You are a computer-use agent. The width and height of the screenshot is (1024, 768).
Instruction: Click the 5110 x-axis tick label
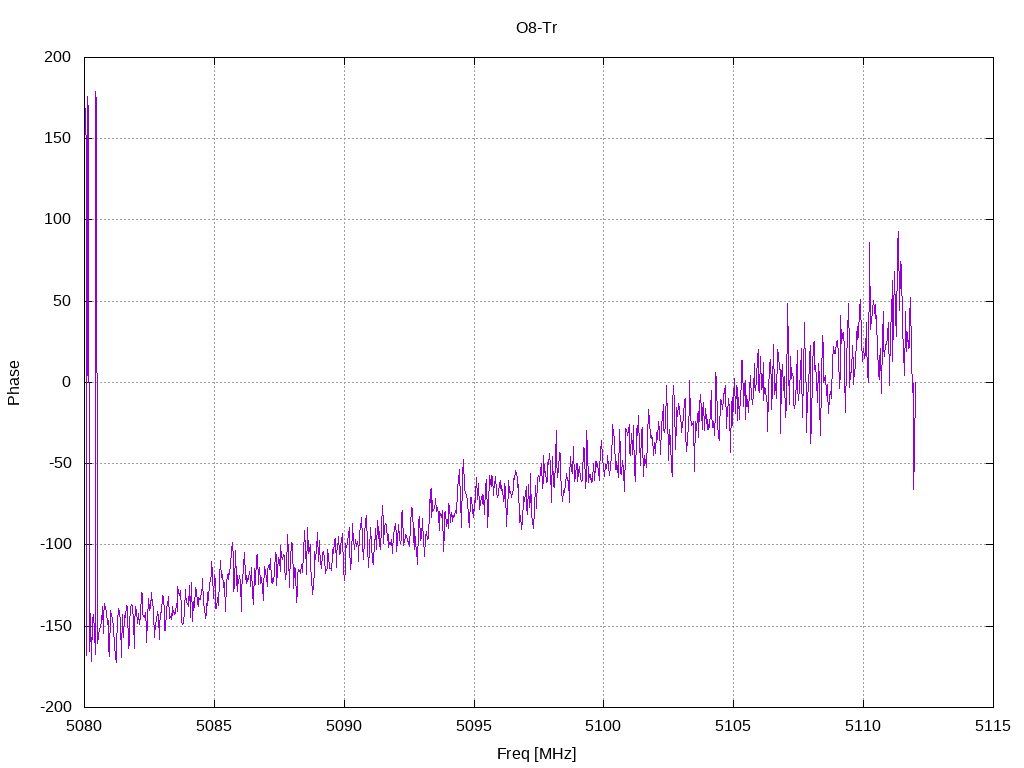(x=863, y=726)
